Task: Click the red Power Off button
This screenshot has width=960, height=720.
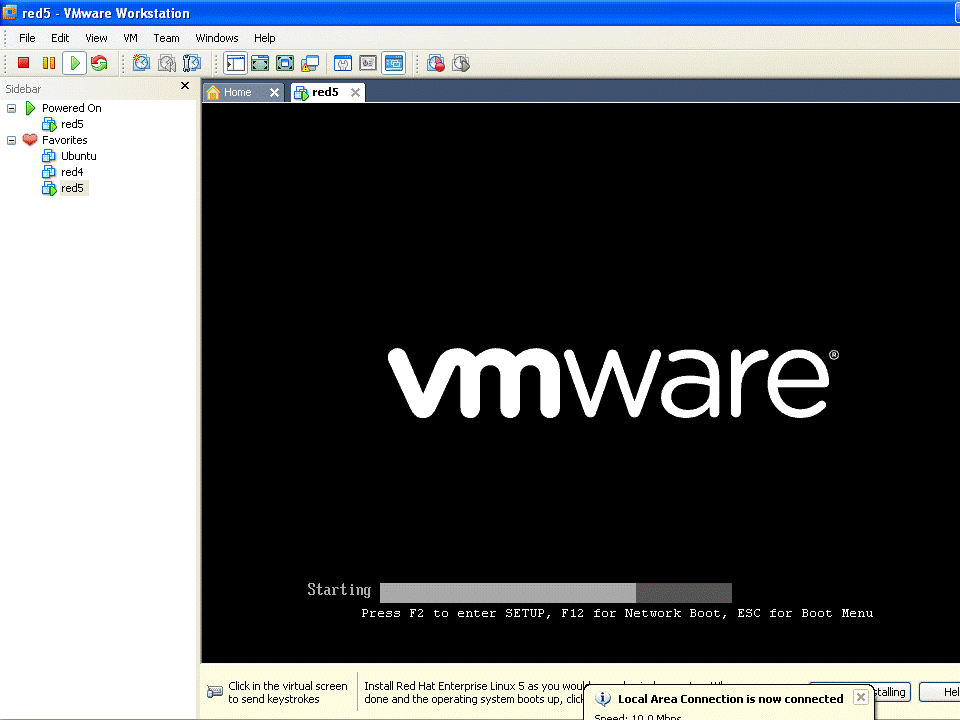Action: [24, 63]
